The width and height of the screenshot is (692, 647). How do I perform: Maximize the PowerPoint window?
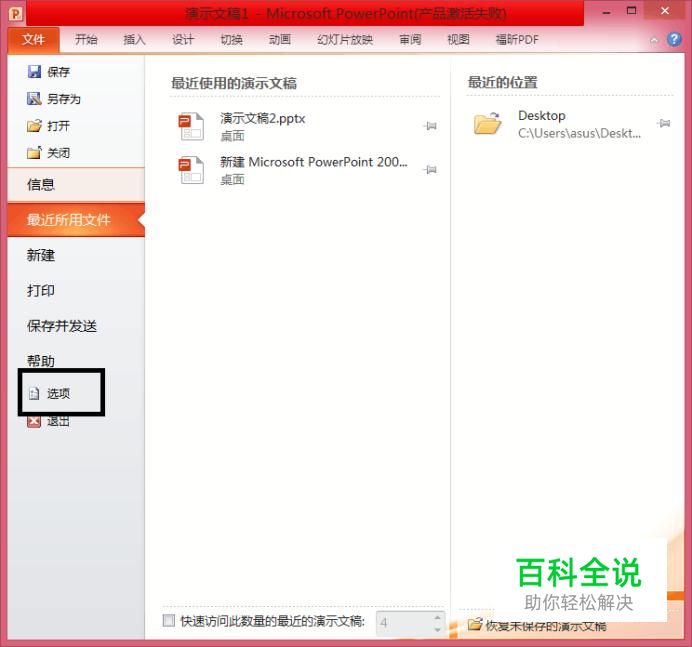pos(632,11)
